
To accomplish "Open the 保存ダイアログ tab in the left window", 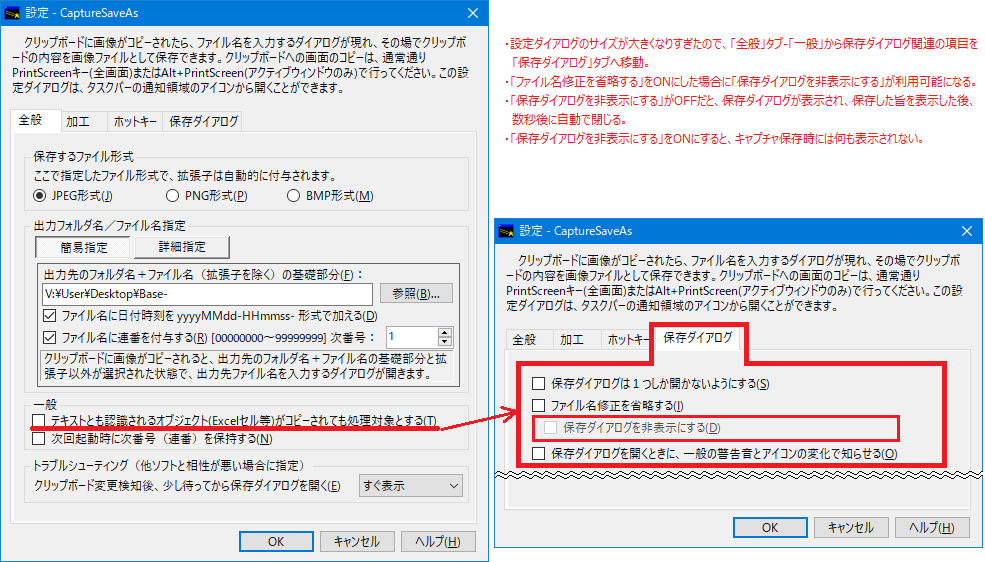I will pos(204,122).
